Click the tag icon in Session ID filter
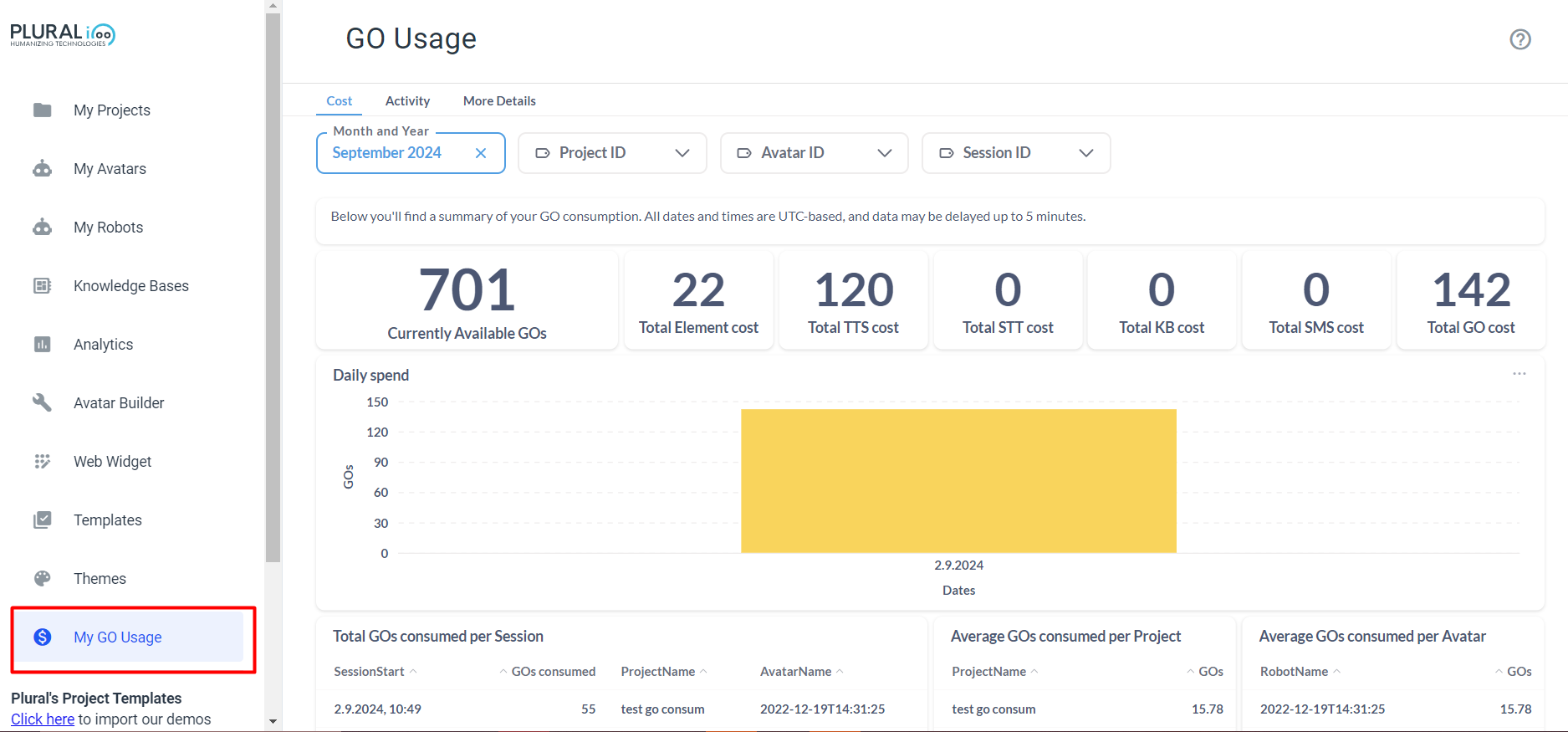1568x732 pixels. click(947, 153)
